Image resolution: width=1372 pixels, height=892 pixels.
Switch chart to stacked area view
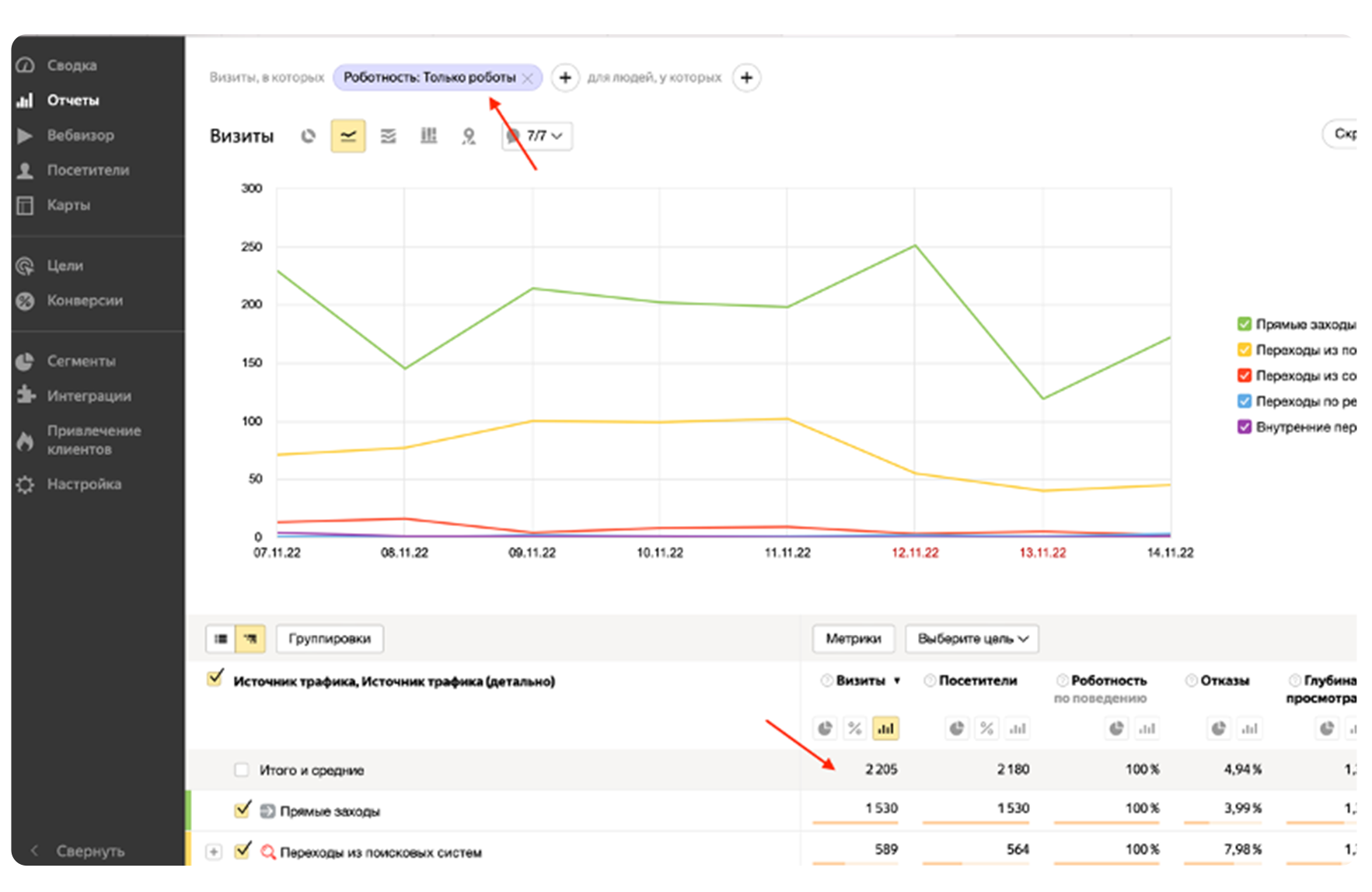pyautogui.click(x=389, y=136)
